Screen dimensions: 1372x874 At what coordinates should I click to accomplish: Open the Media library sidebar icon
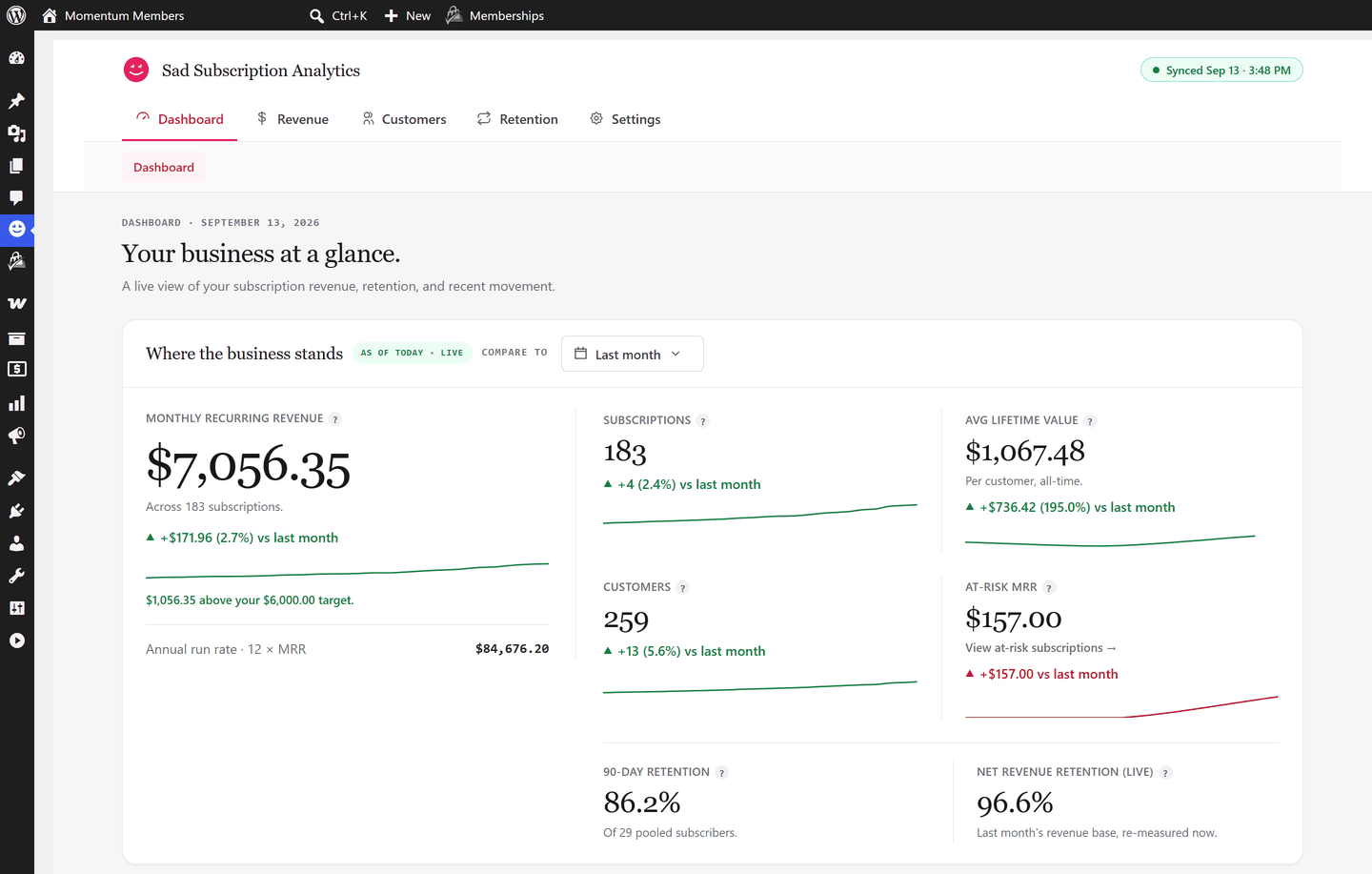(x=16, y=133)
